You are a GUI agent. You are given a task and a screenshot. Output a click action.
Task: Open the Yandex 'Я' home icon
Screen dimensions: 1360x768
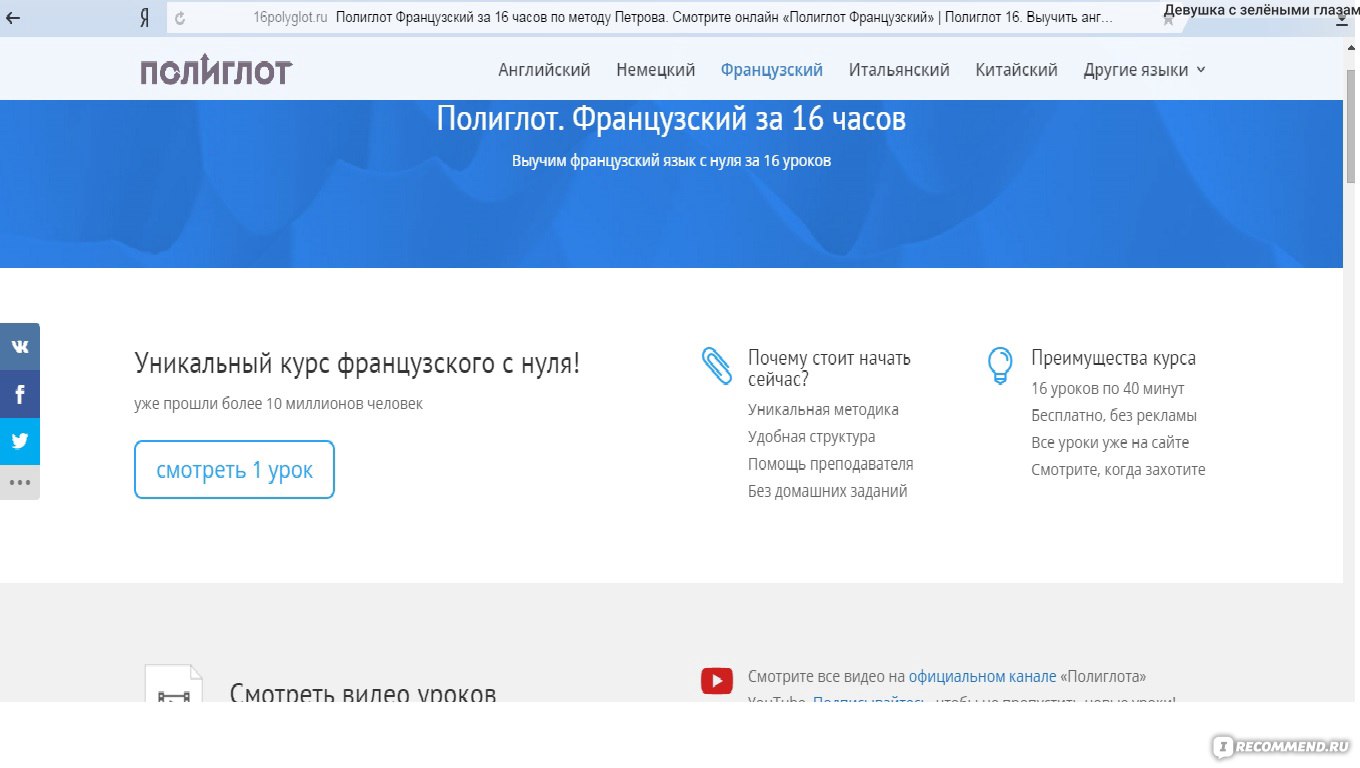coord(145,18)
